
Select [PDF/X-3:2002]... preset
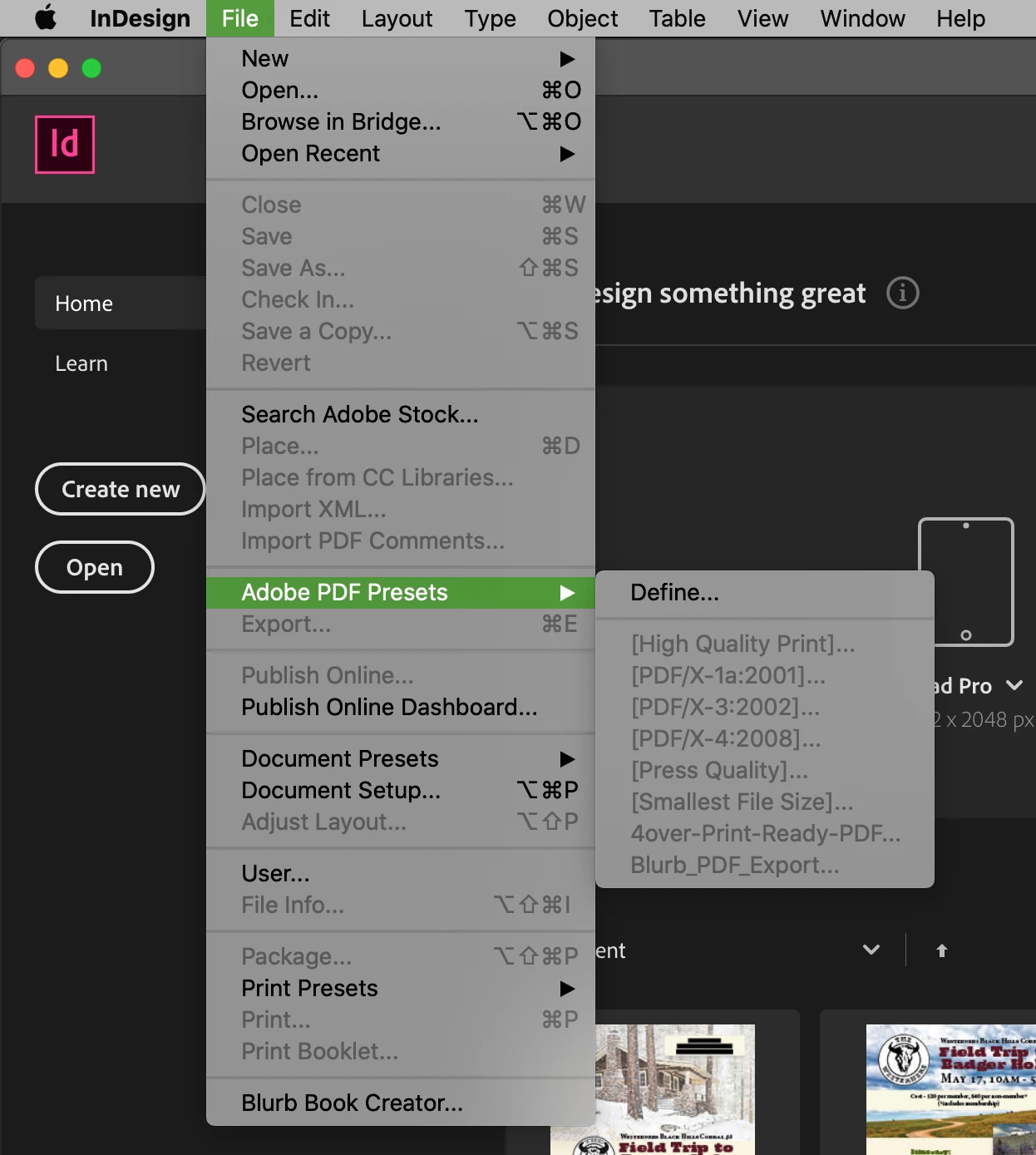point(765,707)
